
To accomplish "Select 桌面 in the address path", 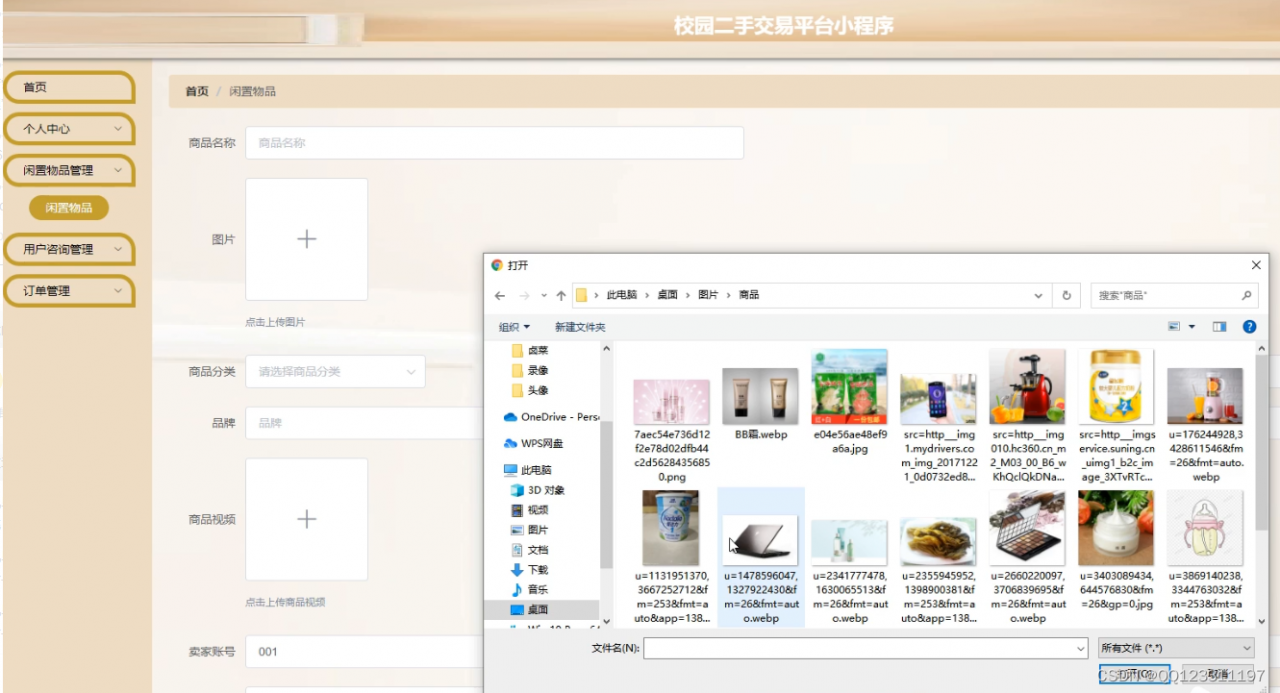I will coord(668,295).
